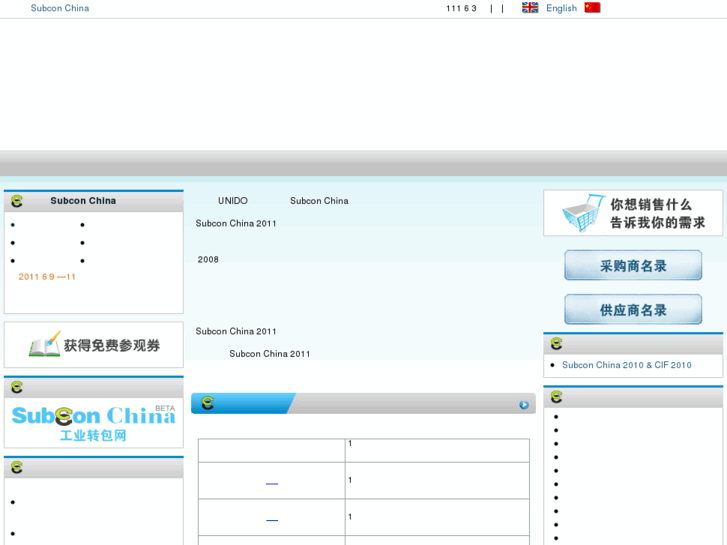Screen dimensions: 727x545
Task: Click the Subcon China panel header icon
Action: pos(17,201)
